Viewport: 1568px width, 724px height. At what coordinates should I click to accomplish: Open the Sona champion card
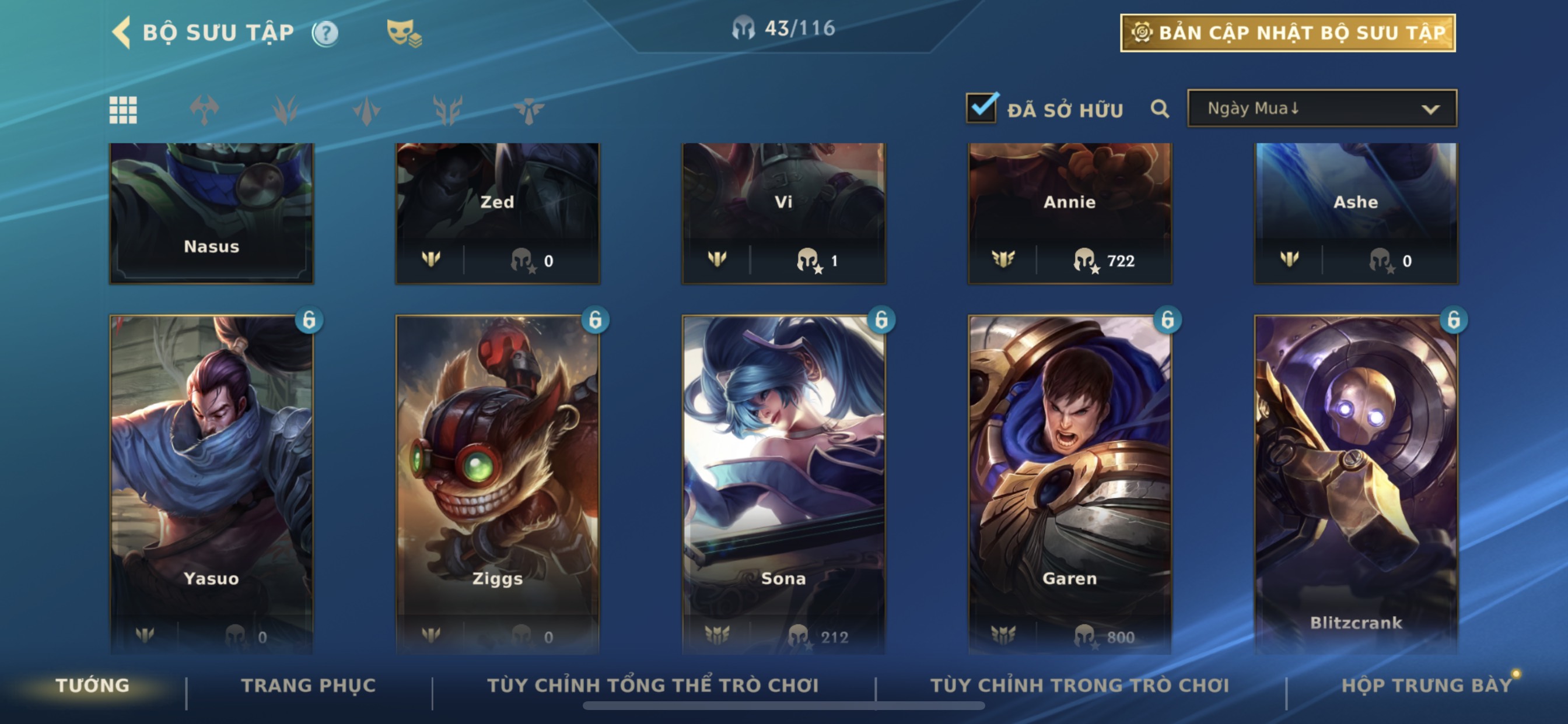783,485
